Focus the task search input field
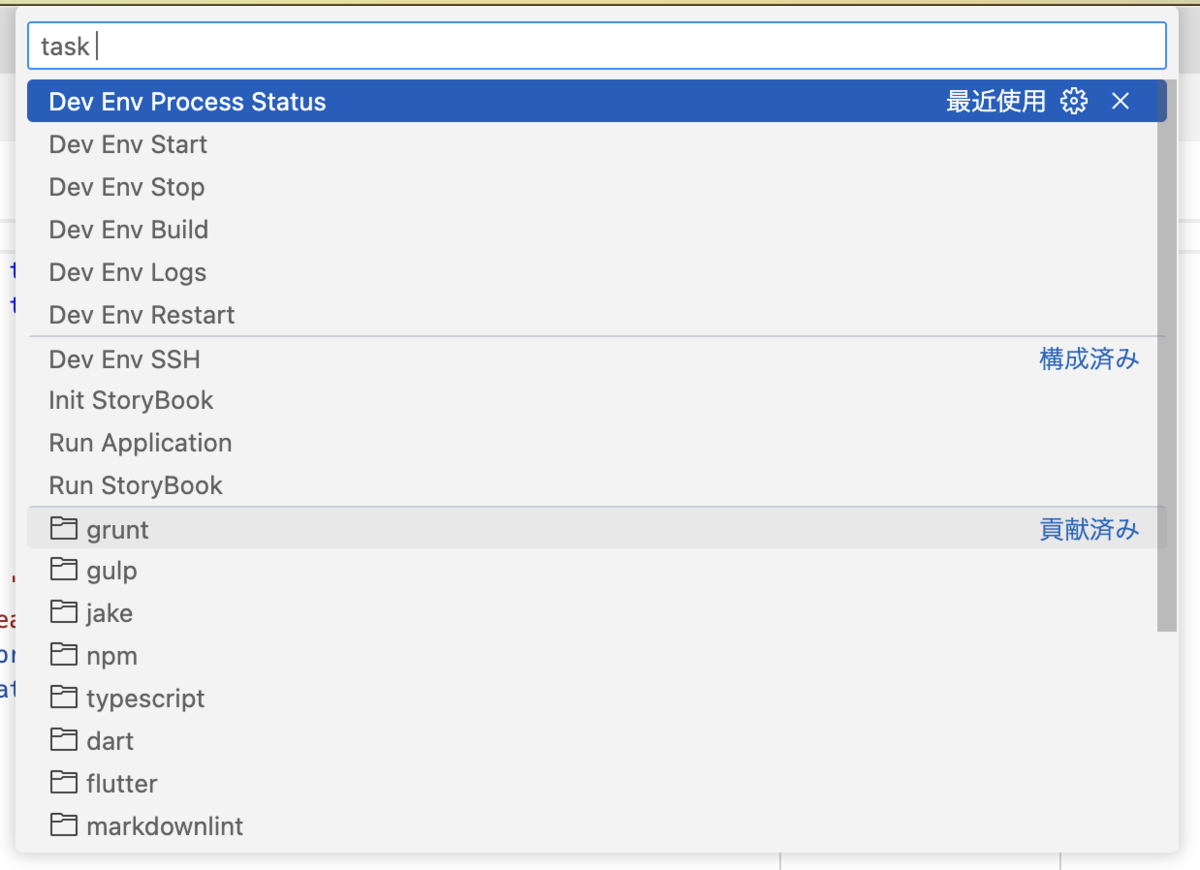1200x870 pixels. click(x=597, y=46)
